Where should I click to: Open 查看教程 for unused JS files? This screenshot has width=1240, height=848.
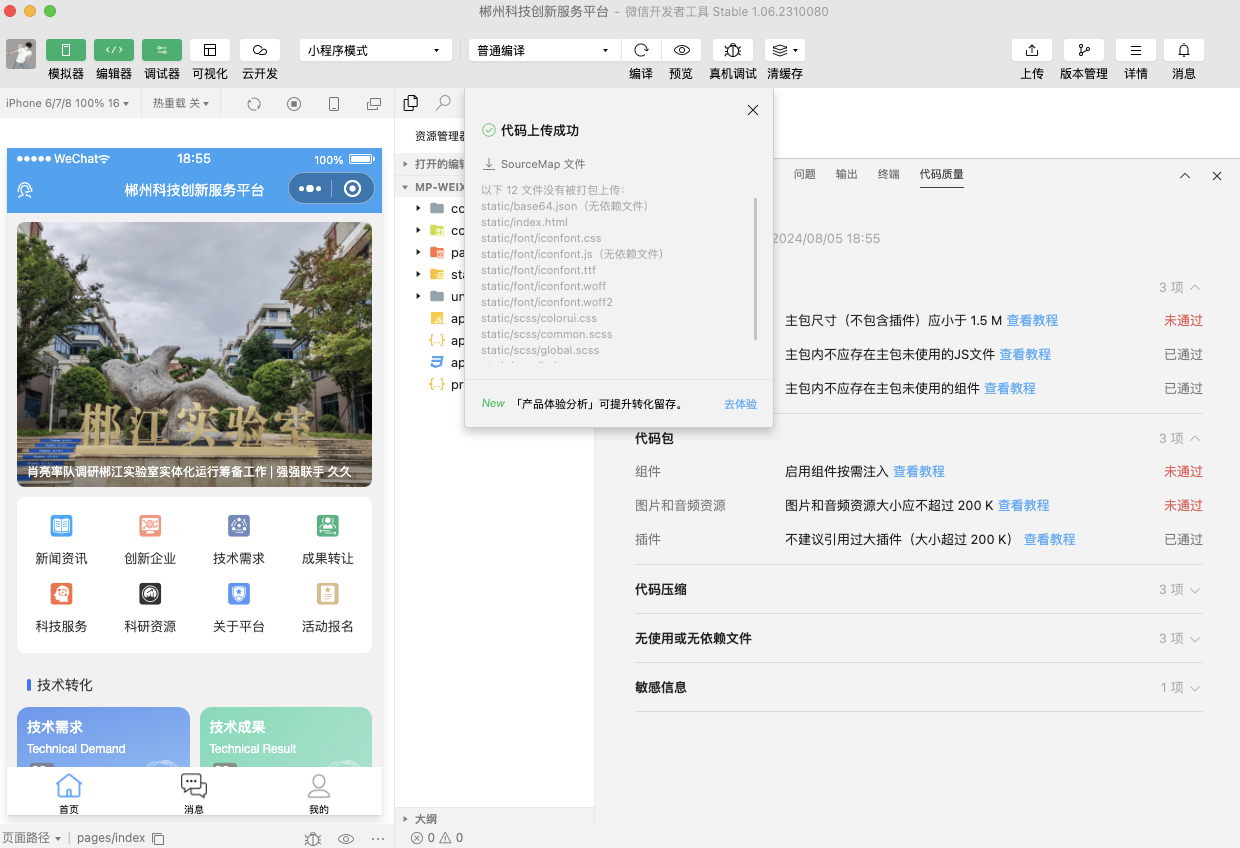pos(1025,354)
